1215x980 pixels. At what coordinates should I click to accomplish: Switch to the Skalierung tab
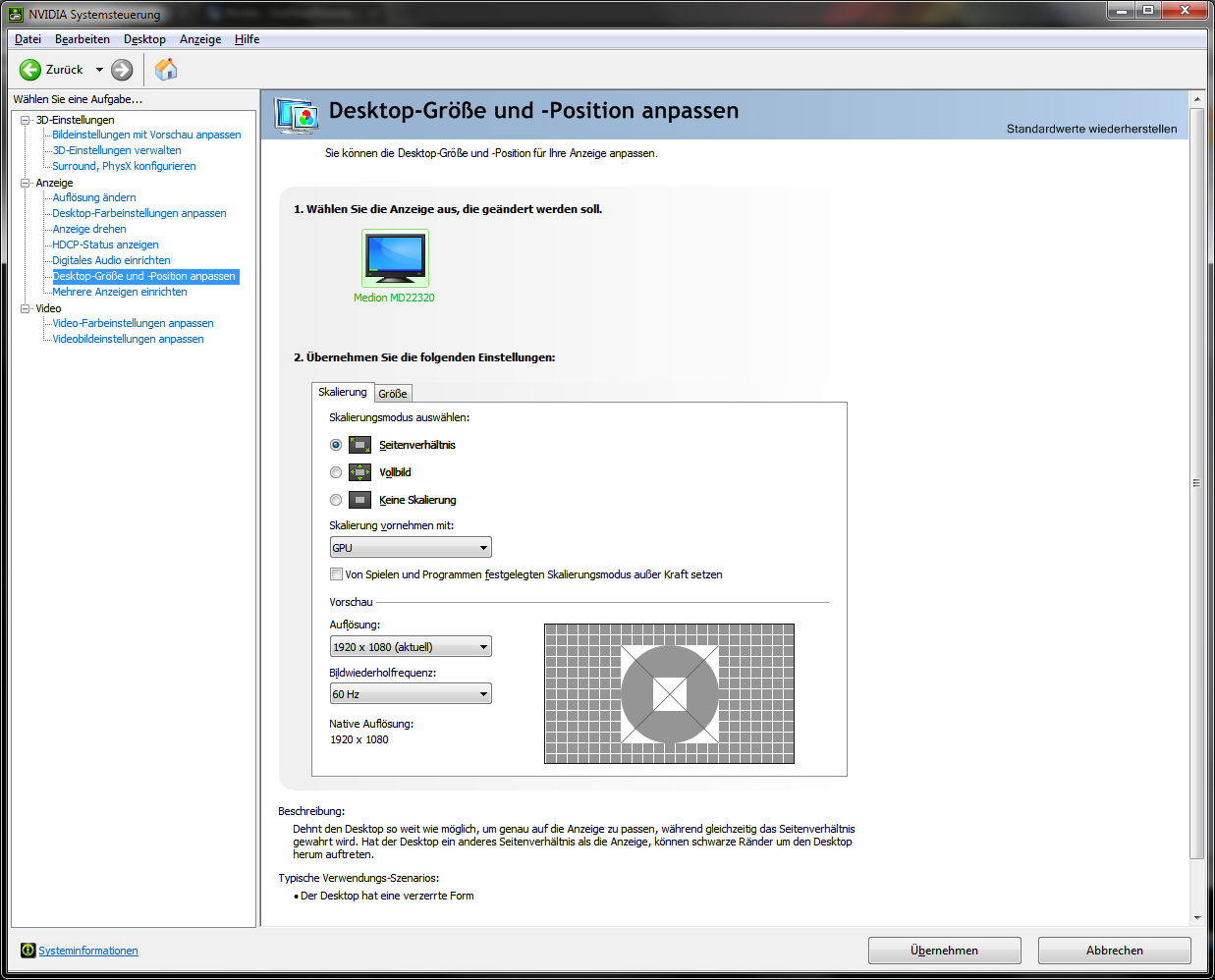click(343, 392)
